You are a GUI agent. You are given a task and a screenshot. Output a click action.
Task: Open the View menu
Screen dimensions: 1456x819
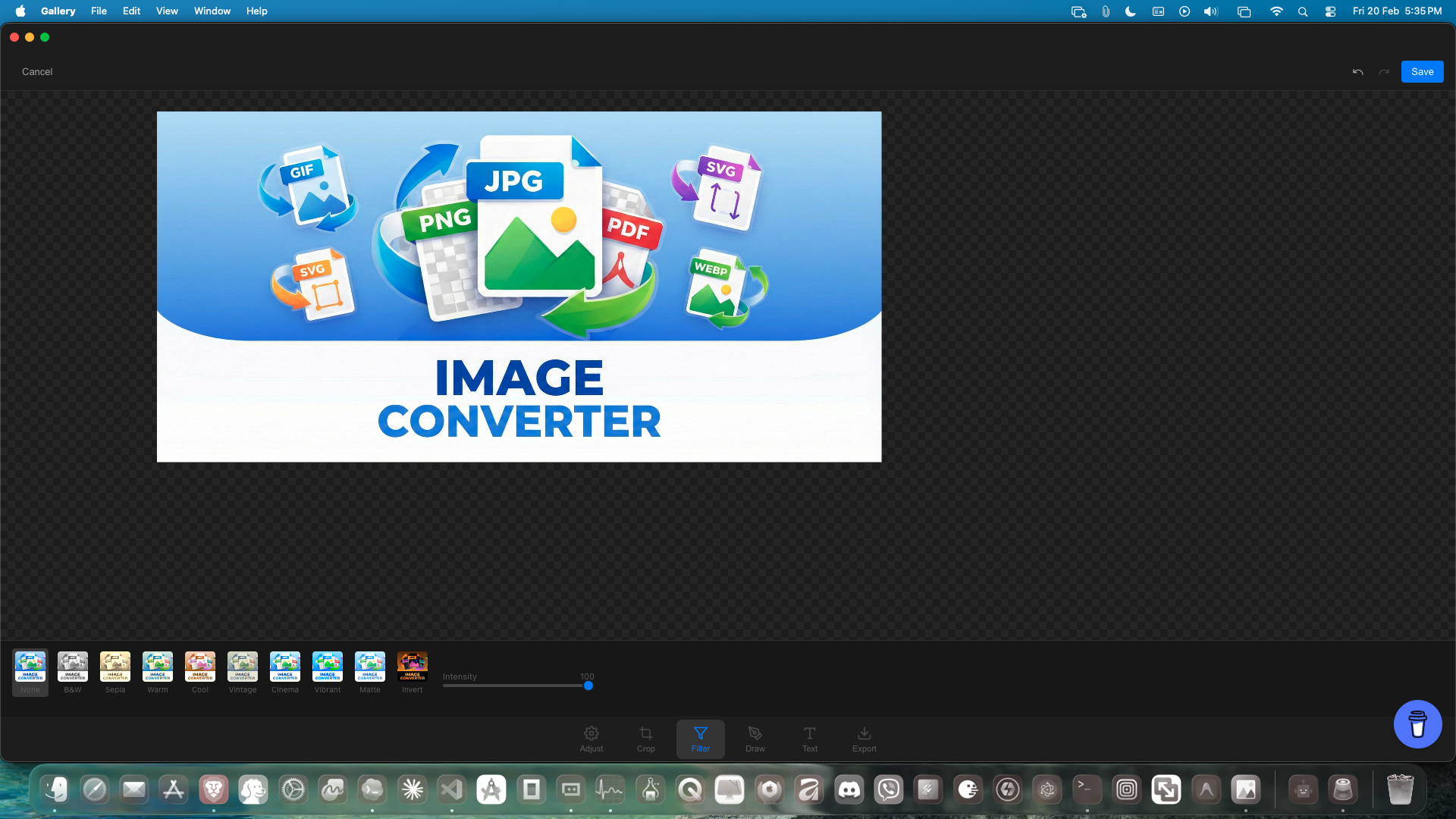point(167,11)
